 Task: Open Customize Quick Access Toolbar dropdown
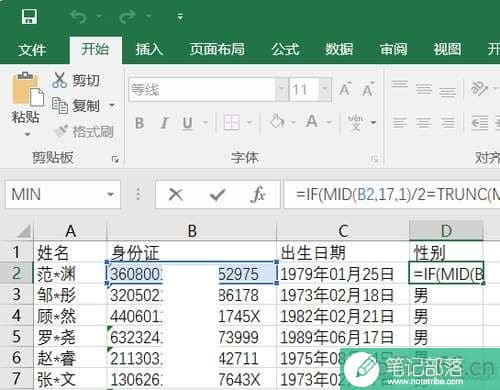click(x=180, y=17)
